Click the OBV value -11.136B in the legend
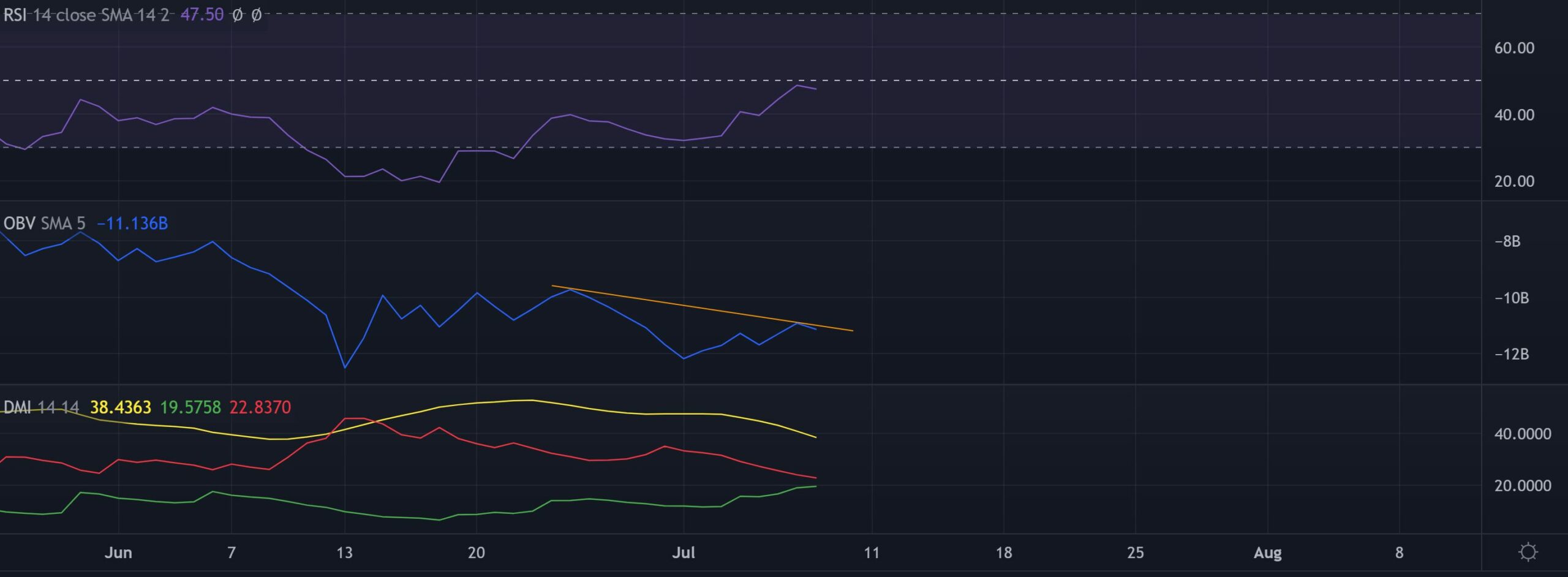The width and height of the screenshot is (1568, 577). [x=132, y=224]
